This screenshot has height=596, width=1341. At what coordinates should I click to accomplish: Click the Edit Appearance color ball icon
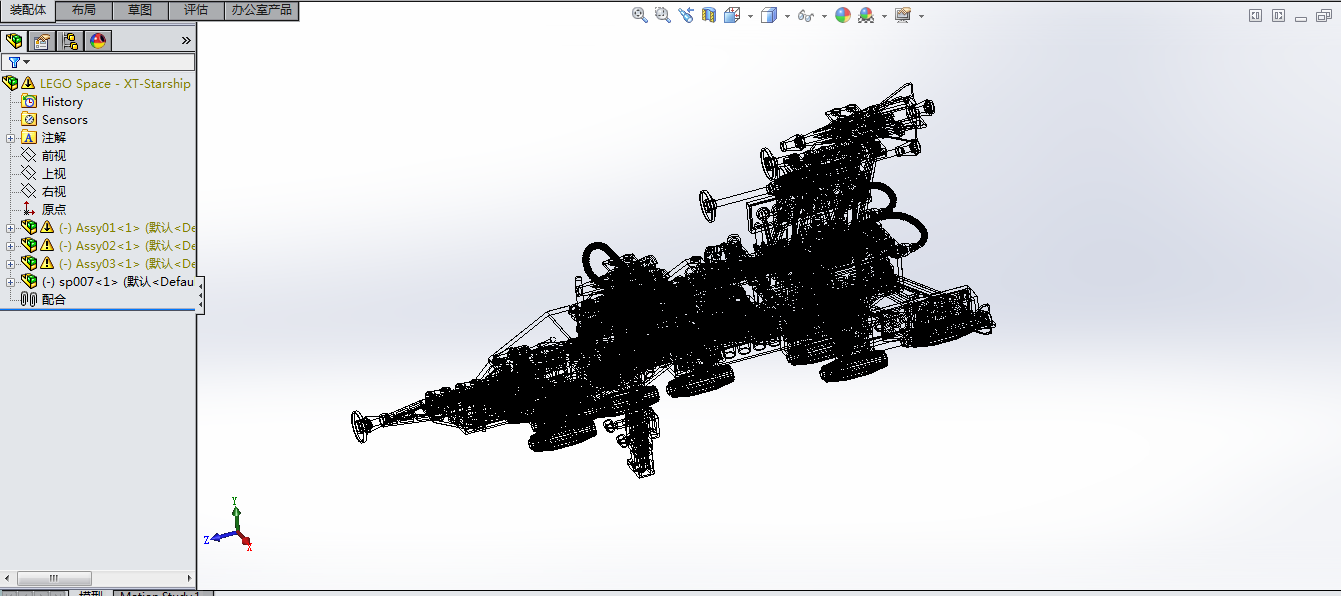coord(843,15)
